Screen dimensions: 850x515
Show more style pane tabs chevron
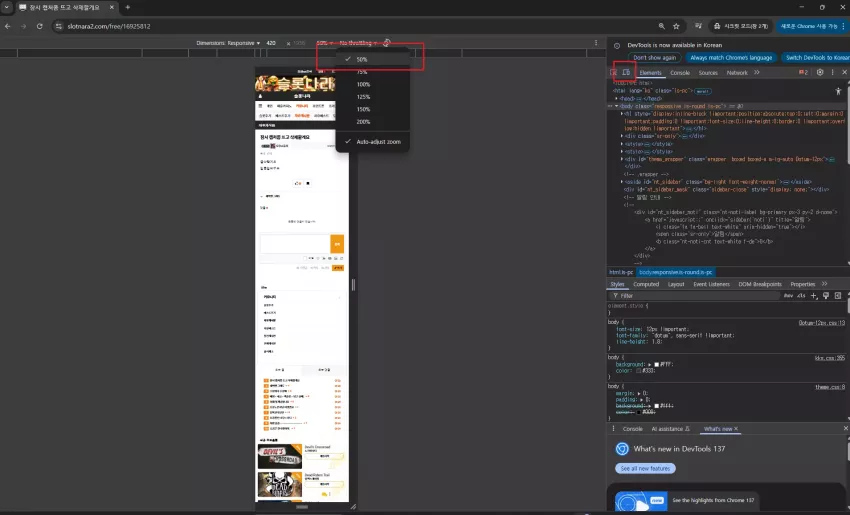(x=825, y=284)
